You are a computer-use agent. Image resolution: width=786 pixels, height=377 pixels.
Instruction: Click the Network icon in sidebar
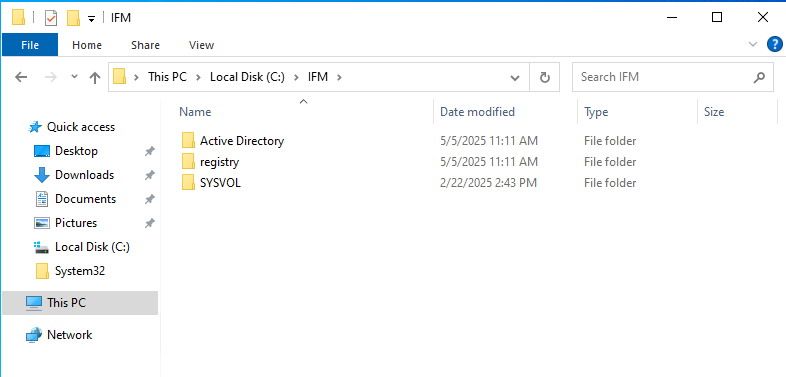click(34, 335)
